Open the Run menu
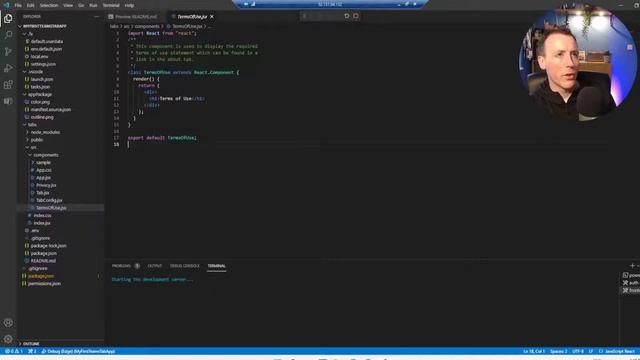The image size is (640, 360). click(x=93, y=6)
